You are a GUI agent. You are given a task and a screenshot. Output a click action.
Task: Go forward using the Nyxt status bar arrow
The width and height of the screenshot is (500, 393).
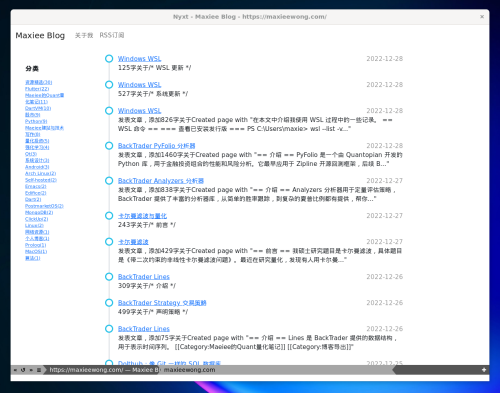[x=31, y=370]
